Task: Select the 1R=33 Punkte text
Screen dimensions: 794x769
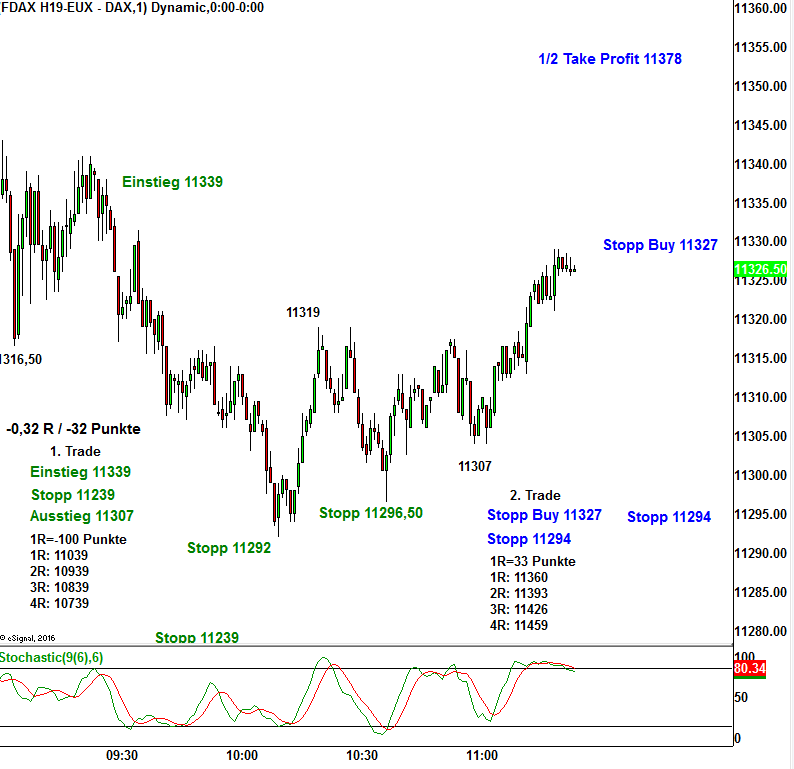Action: click(532, 561)
